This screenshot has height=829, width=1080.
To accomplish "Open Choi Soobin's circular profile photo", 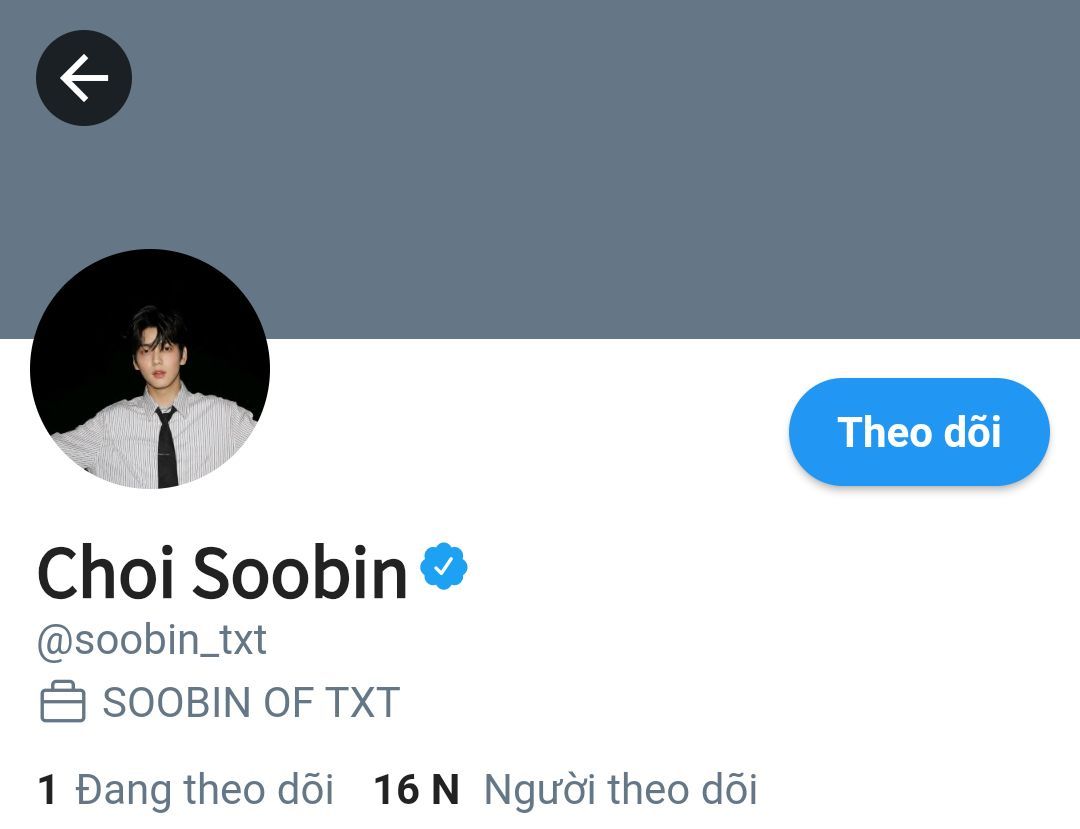I will point(150,369).
